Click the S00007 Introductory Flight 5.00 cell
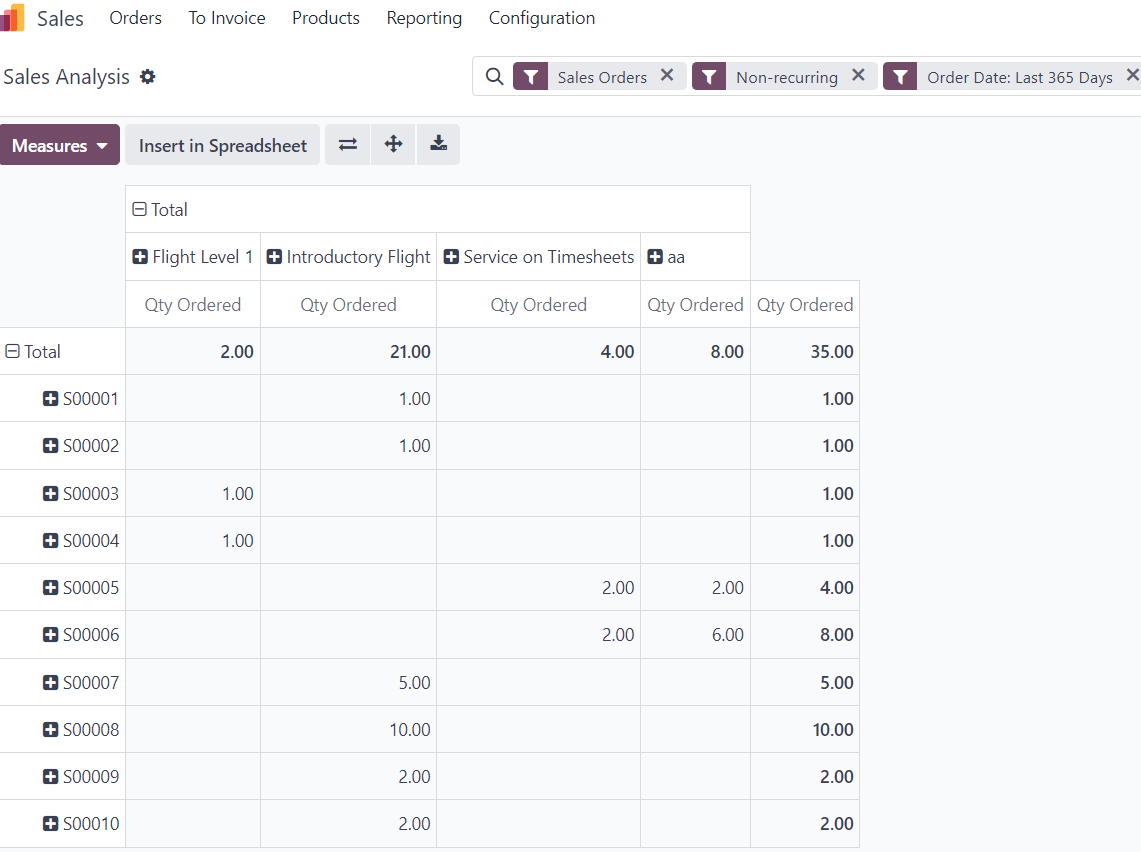 (x=349, y=682)
